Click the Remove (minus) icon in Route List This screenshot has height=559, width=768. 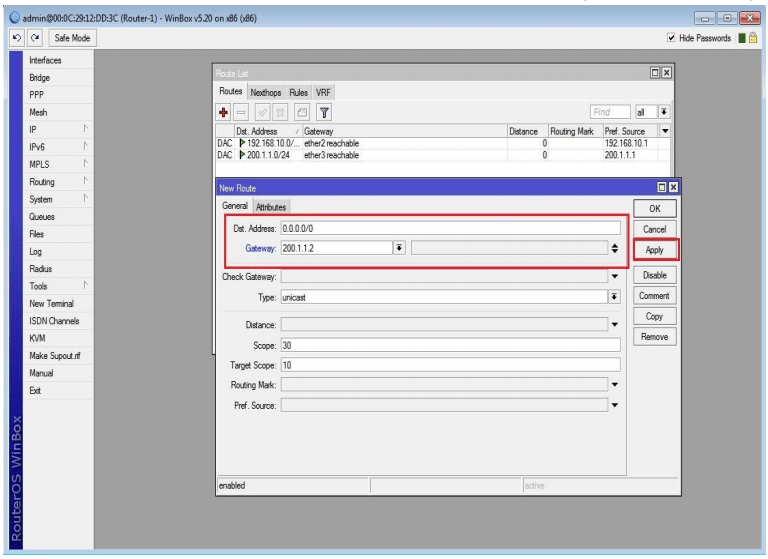click(243, 113)
